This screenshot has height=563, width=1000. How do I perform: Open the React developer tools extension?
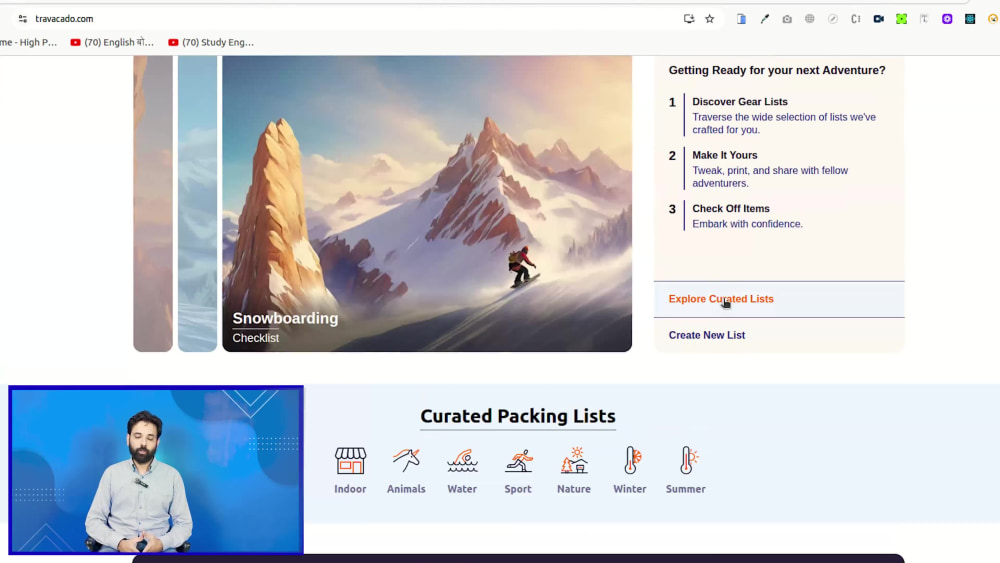click(970, 19)
